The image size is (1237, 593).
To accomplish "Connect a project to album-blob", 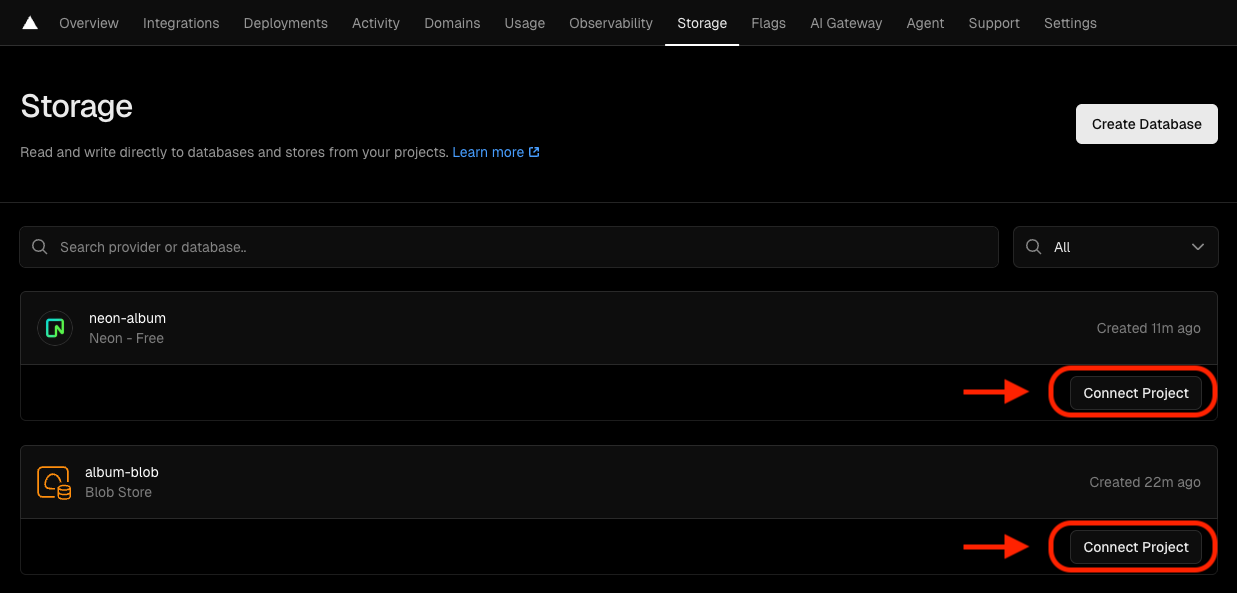I will pyautogui.click(x=1135, y=547).
